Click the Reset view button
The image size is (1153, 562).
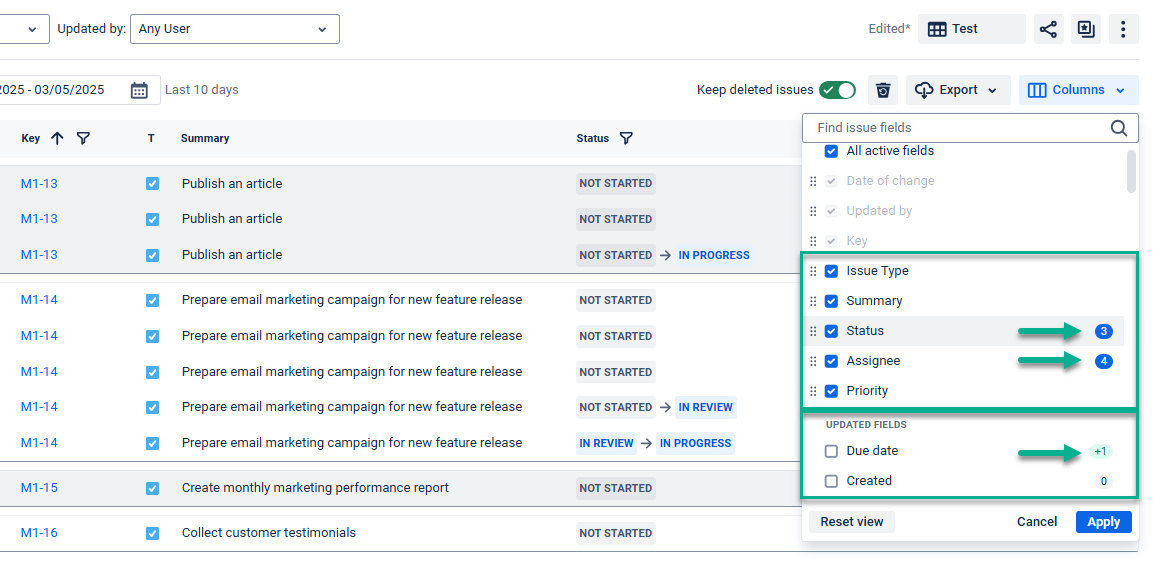(851, 522)
